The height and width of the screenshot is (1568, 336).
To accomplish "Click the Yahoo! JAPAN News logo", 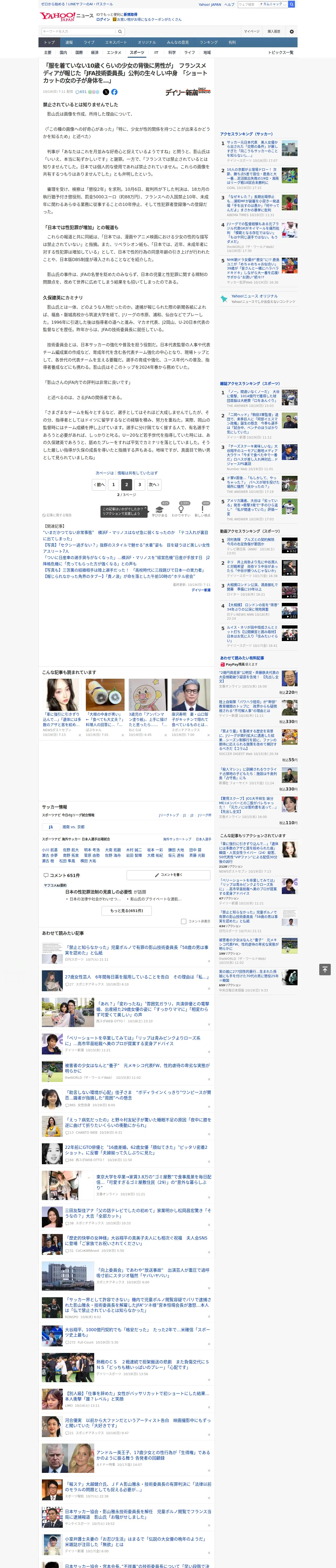I will tap(66, 16).
